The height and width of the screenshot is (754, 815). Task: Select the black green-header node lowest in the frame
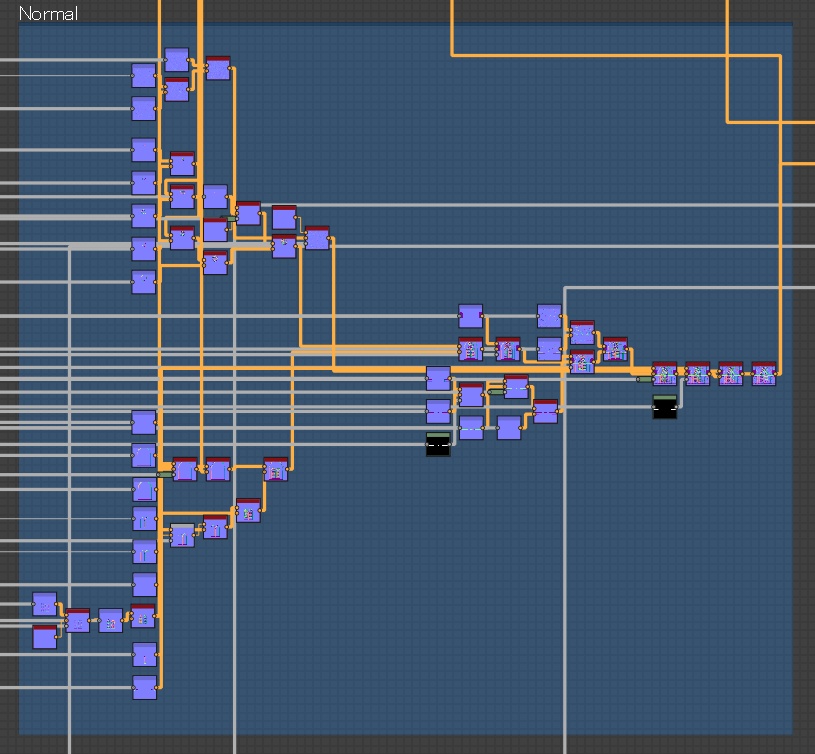pos(438,444)
